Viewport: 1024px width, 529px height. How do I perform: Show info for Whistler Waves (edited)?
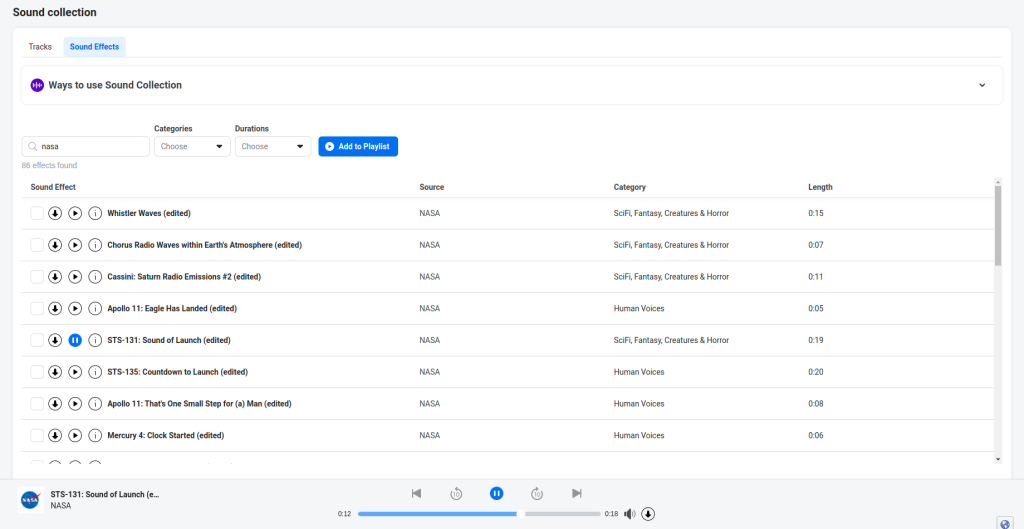pos(95,213)
